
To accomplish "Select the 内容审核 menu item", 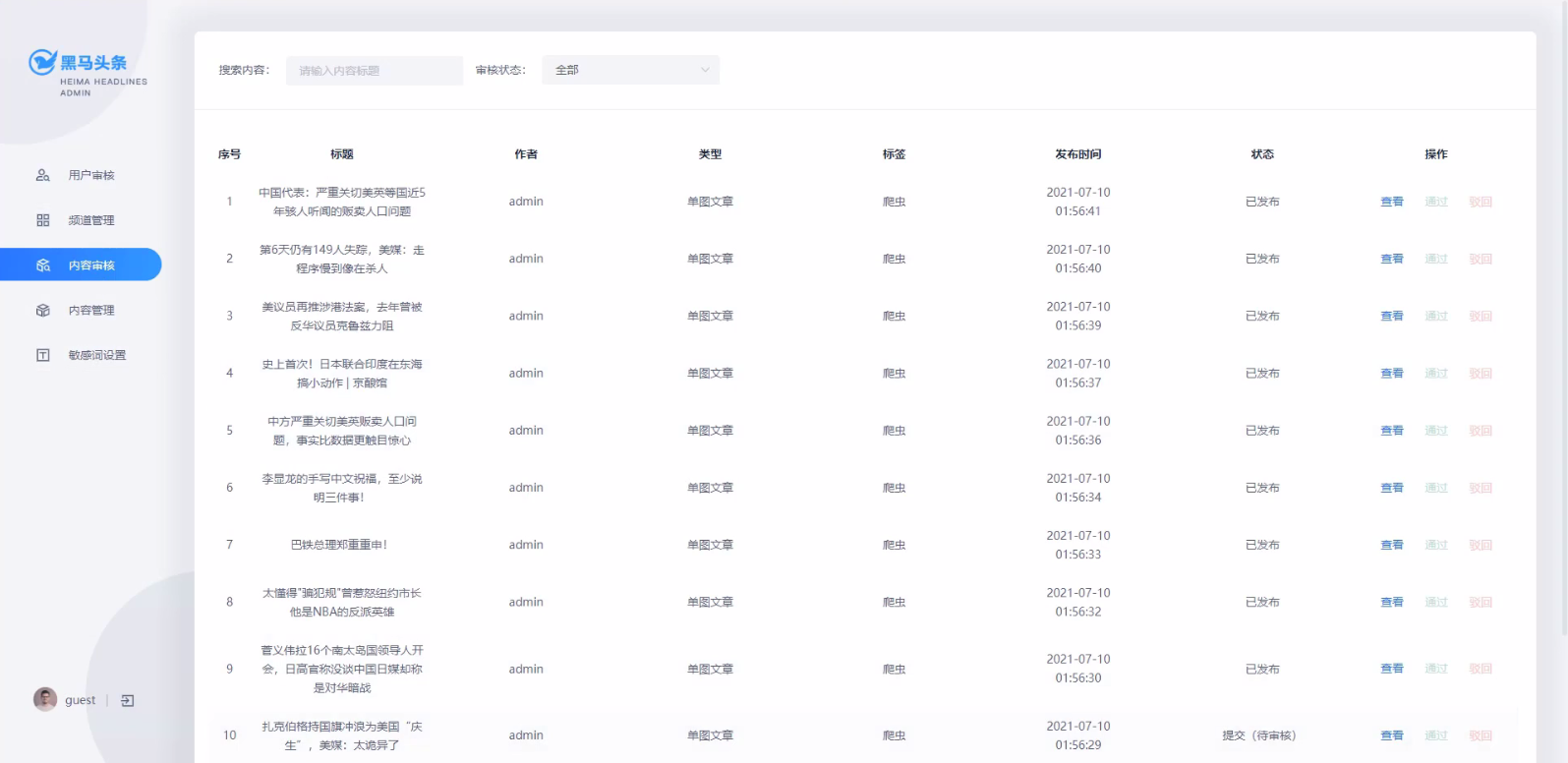I will coord(81,264).
